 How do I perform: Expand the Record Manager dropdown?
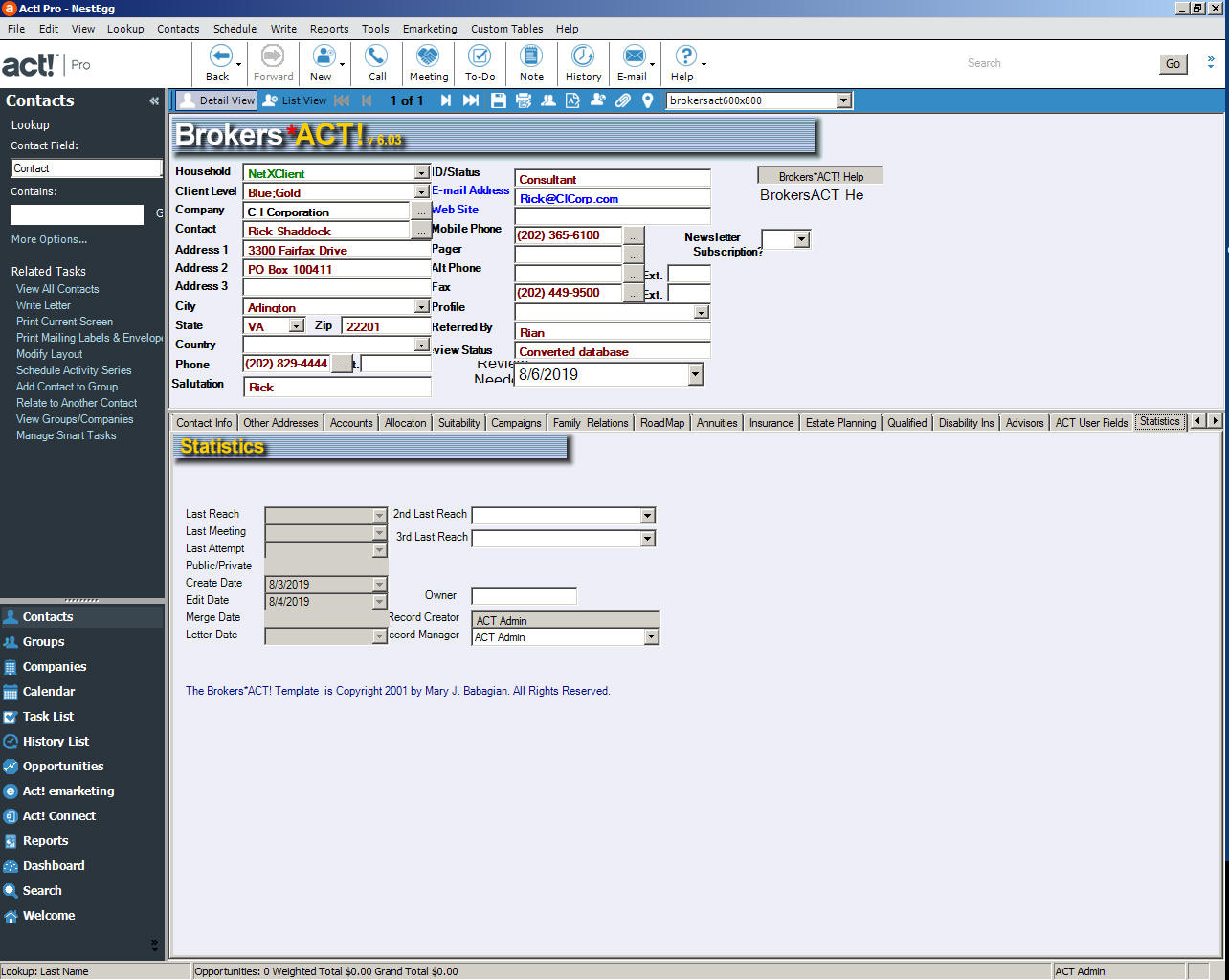tap(651, 637)
